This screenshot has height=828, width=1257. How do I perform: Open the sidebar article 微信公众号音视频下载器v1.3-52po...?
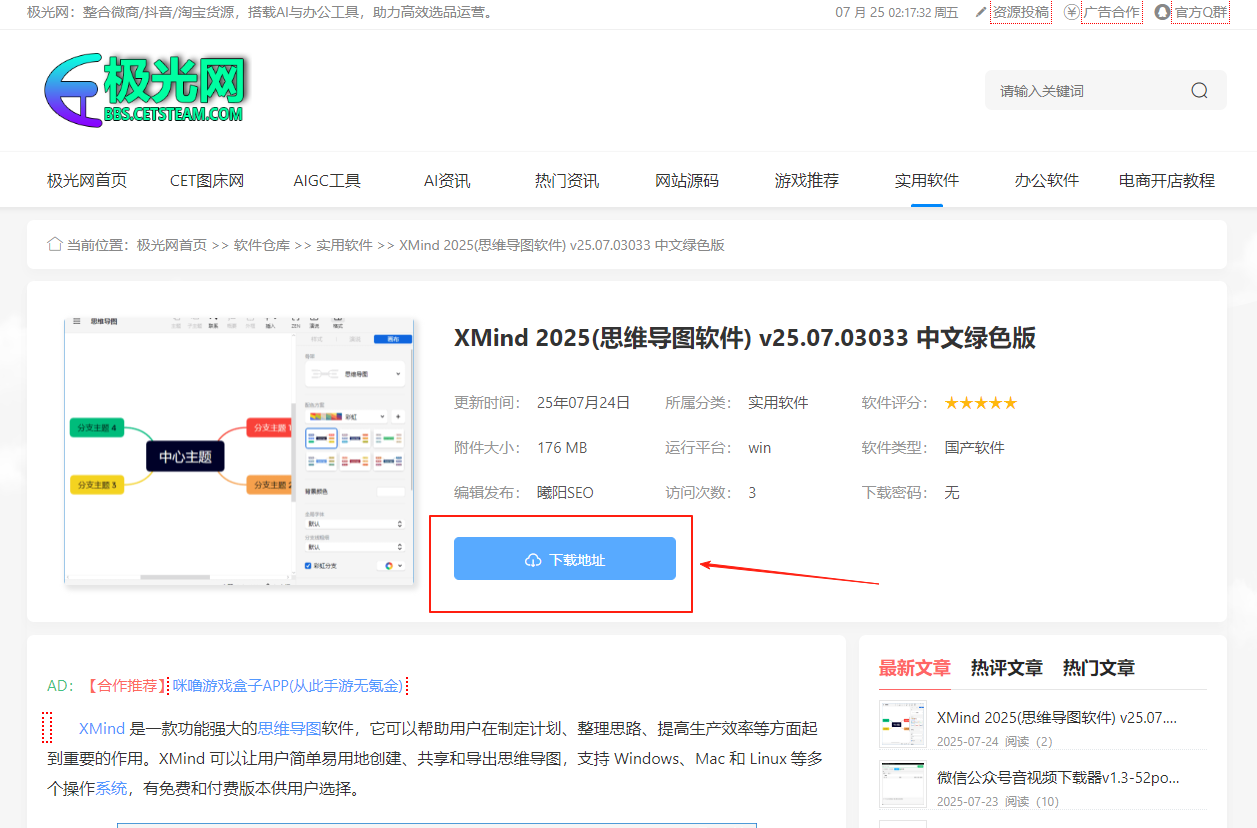pyautogui.click(x=1059, y=777)
